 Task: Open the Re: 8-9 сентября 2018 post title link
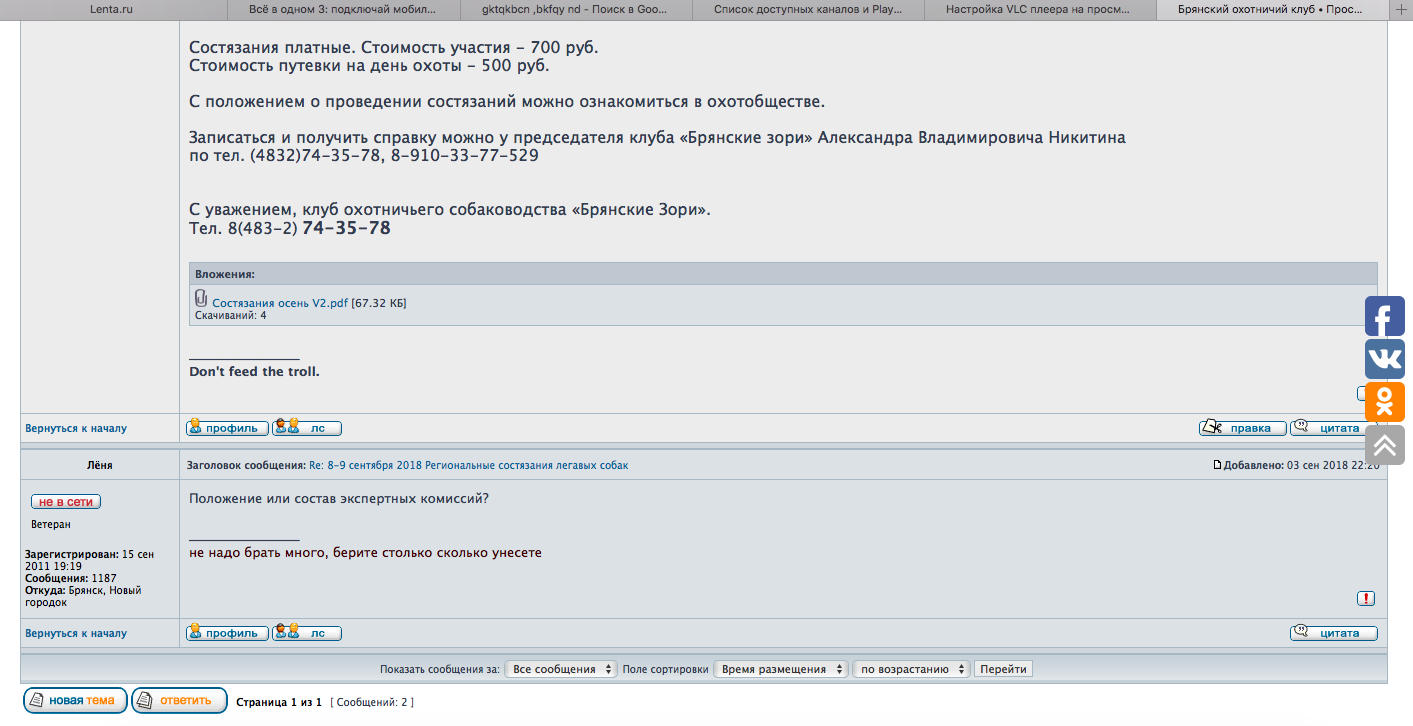[x=468, y=465]
